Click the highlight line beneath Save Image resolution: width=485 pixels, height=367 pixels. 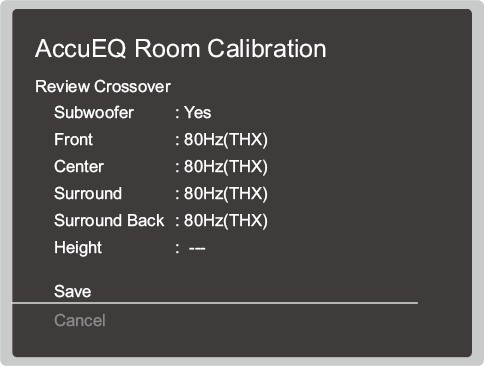click(x=215, y=303)
